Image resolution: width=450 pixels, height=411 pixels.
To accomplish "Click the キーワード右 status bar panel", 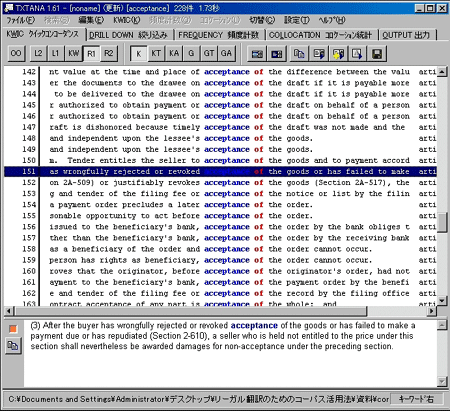I will click(x=417, y=399).
